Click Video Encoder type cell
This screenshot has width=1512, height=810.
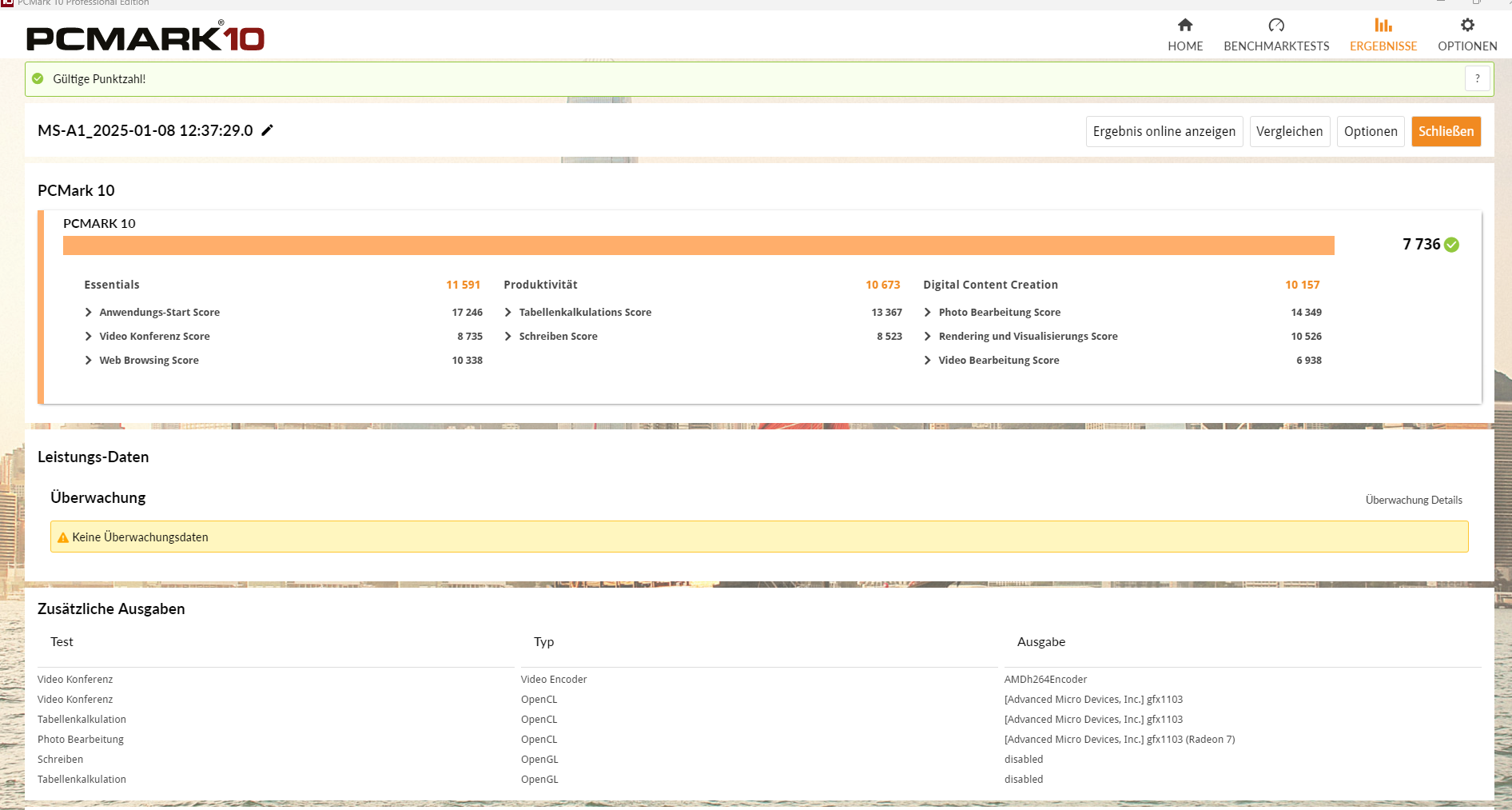coord(554,680)
